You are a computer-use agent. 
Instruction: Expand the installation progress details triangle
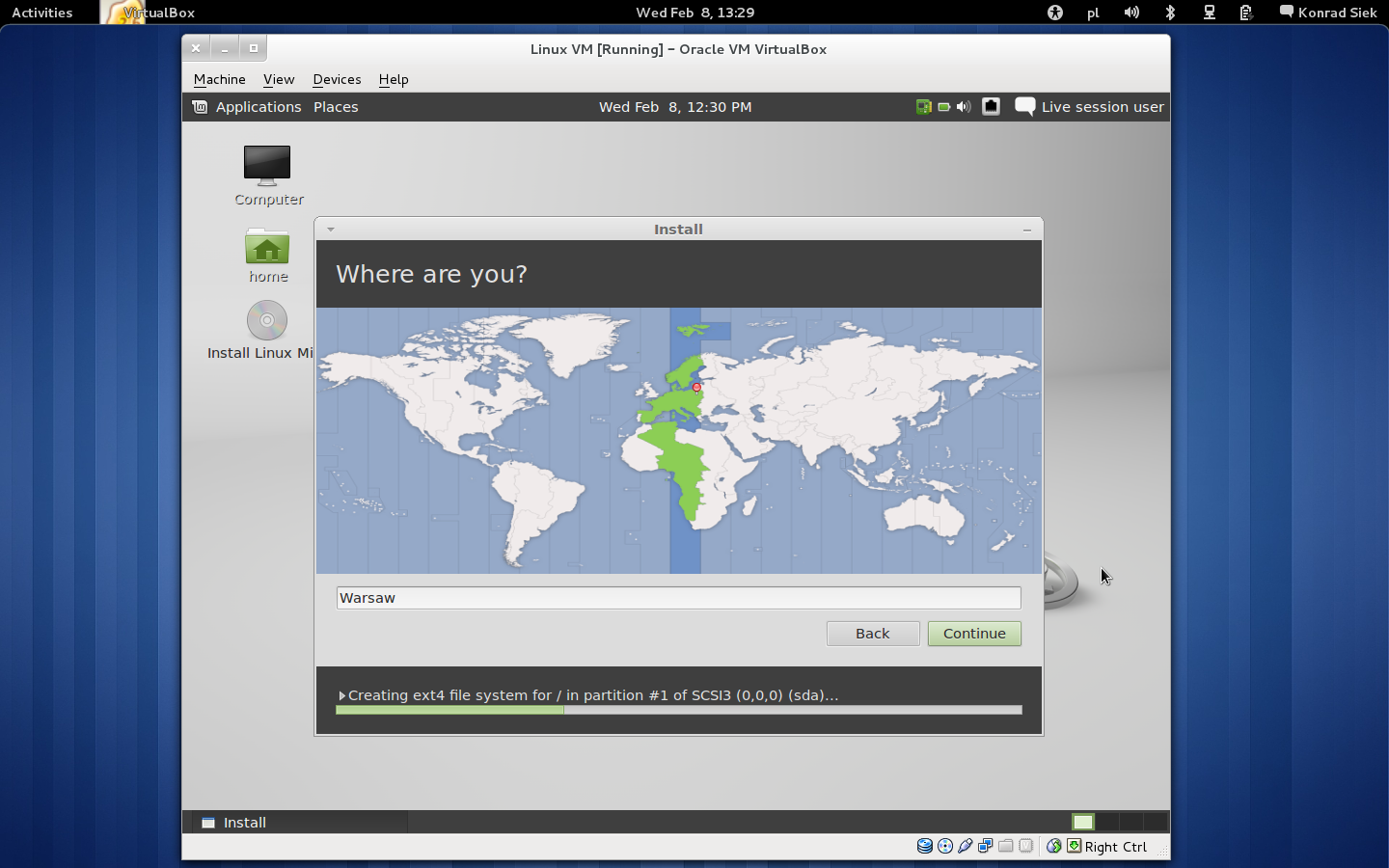[x=341, y=695]
